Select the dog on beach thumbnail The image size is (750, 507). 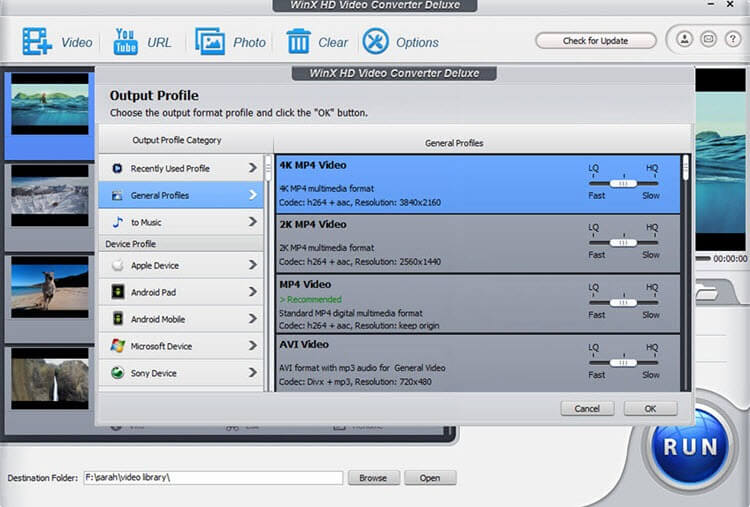pyautogui.click(x=50, y=287)
